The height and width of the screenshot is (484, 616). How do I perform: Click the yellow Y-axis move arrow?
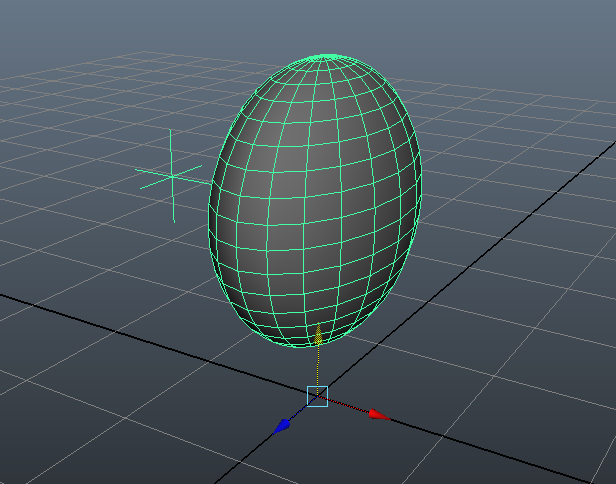[319, 336]
